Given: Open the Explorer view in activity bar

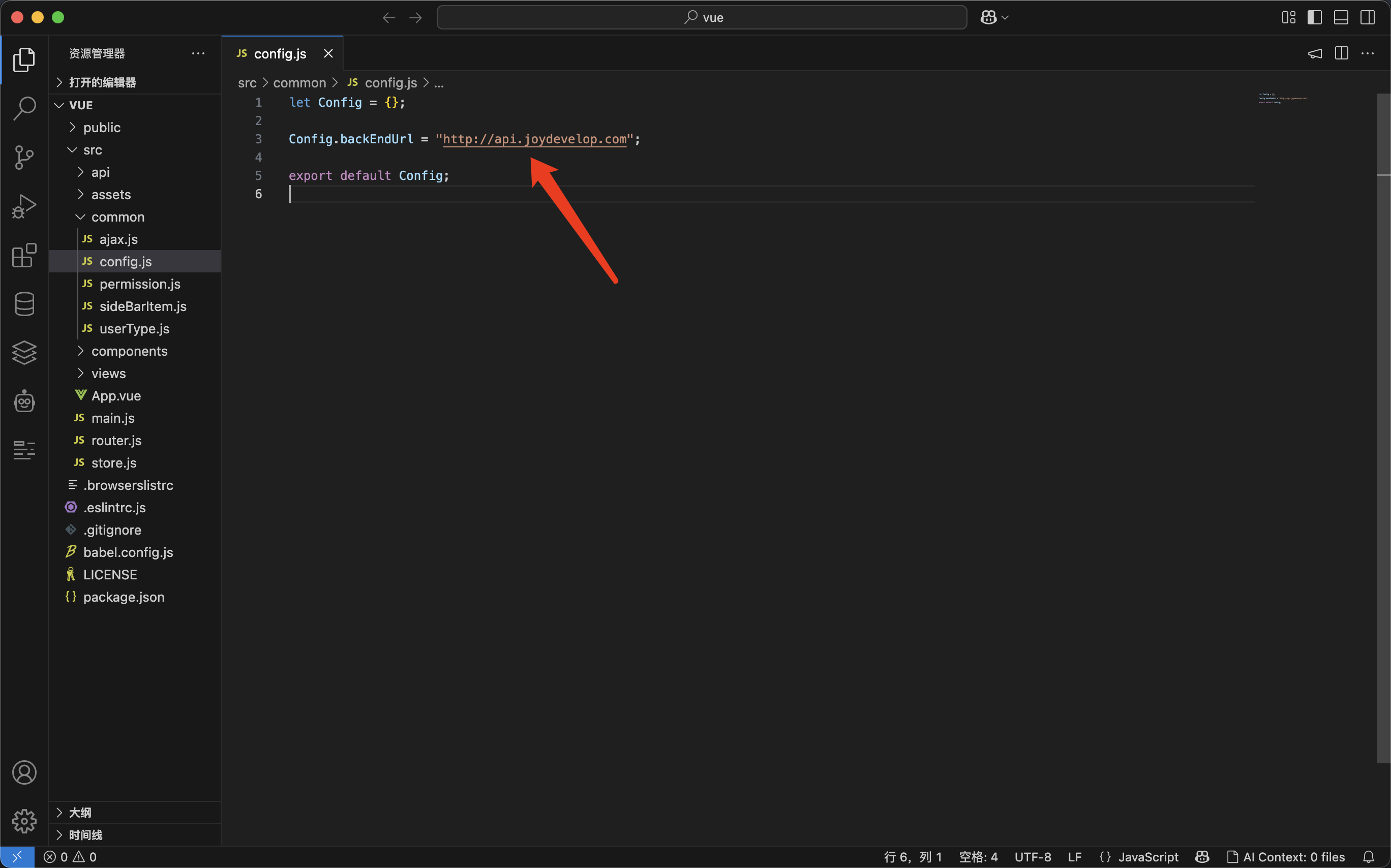Looking at the screenshot, I should point(24,59).
